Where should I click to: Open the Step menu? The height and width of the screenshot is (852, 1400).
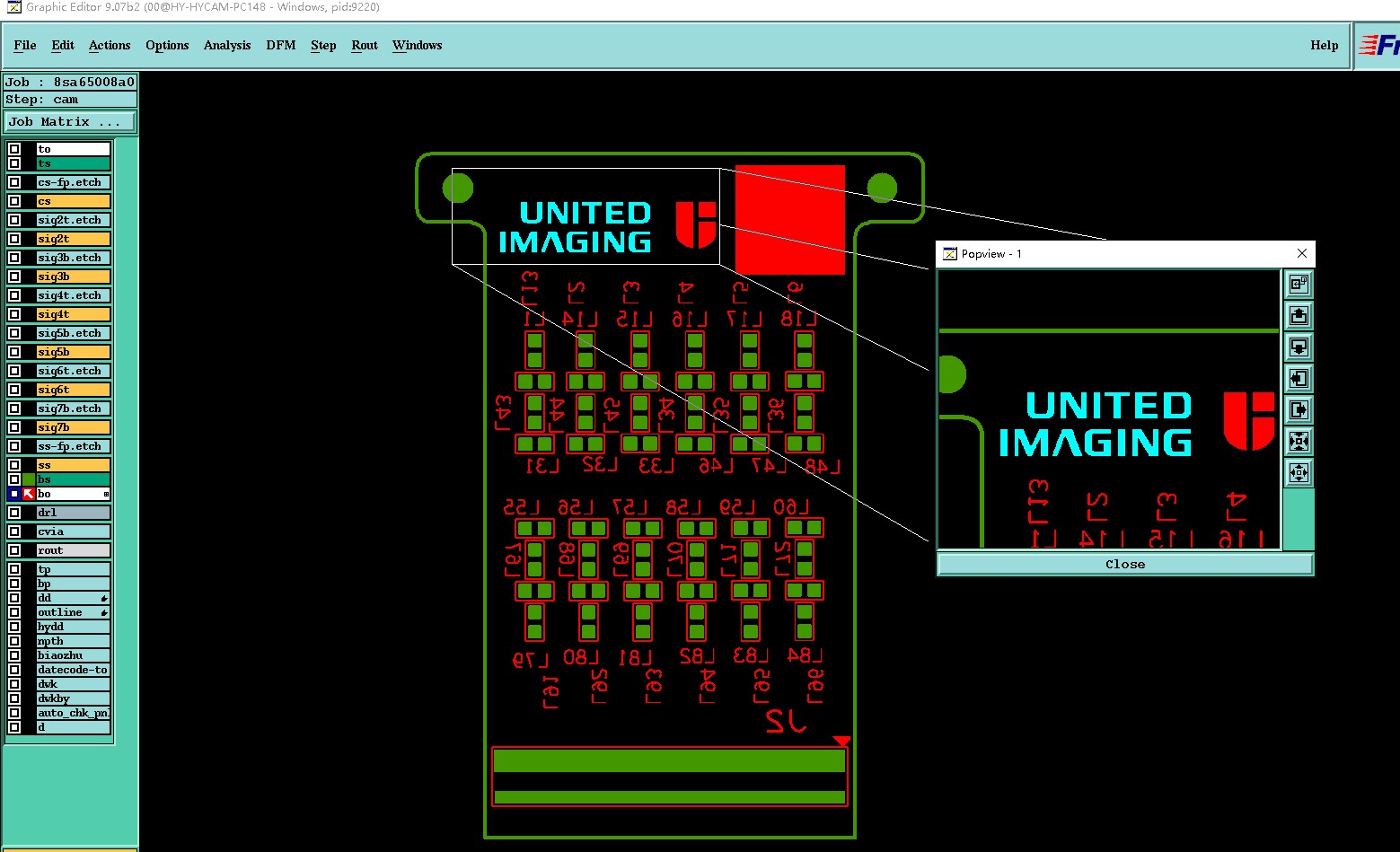click(323, 45)
